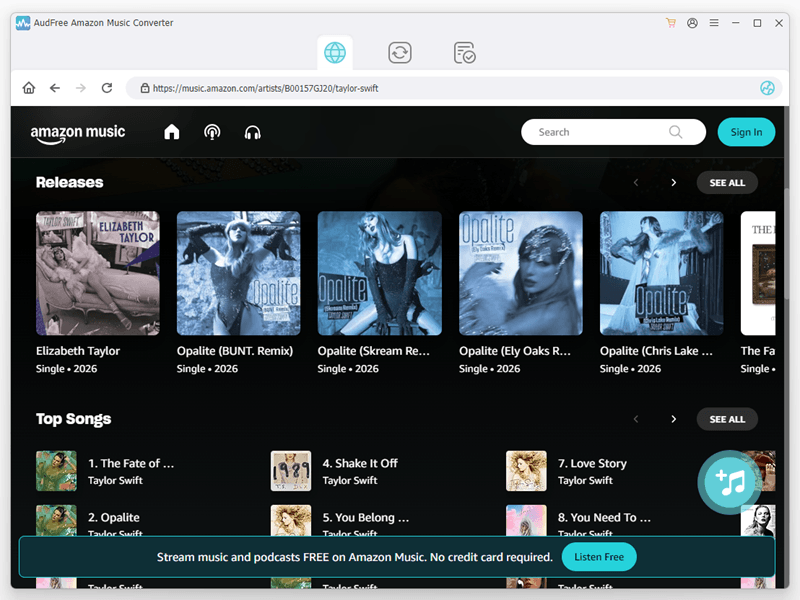The width and height of the screenshot is (800, 600).
Task: Show next Top Songs with right chevron
Action: pos(673,419)
